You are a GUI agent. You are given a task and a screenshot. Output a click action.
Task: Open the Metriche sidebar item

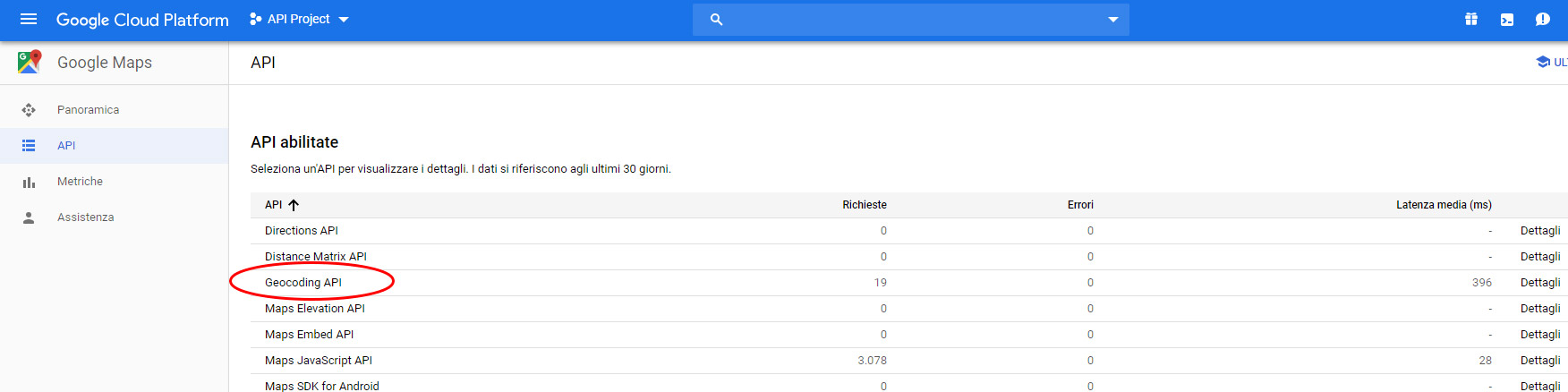coord(115,182)
